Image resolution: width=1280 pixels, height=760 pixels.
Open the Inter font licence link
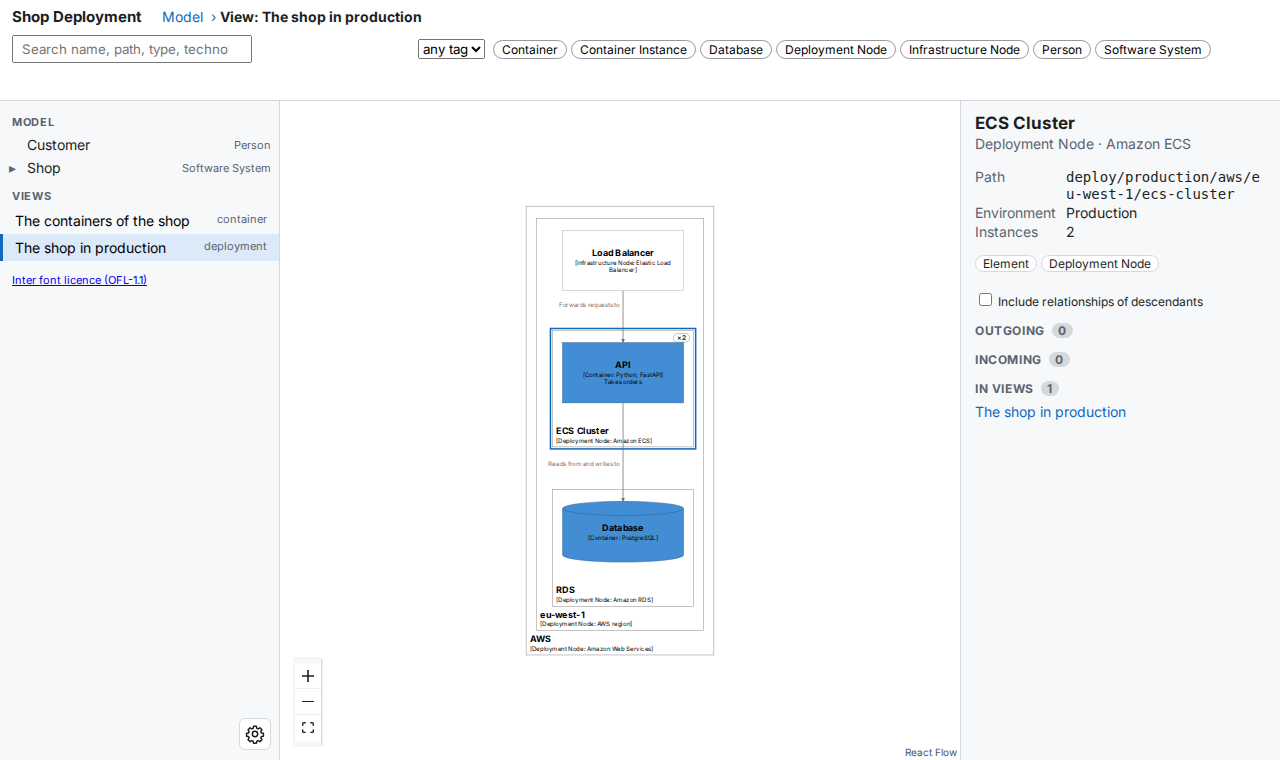tap(79, 280)
